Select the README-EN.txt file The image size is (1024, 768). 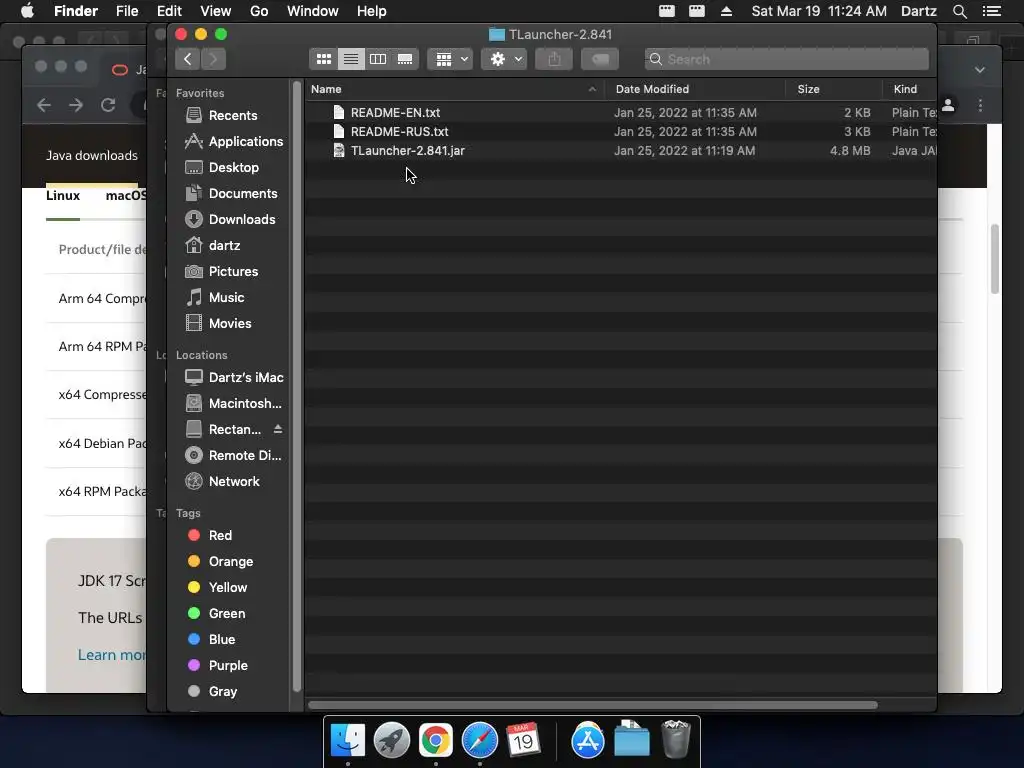point(621,112)
